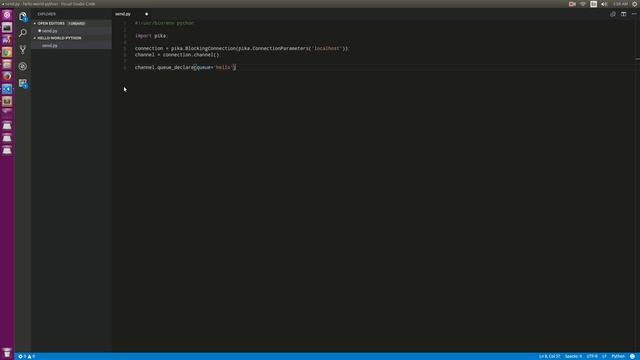Click the shebang comment on line one

click(x=164, y=23)
